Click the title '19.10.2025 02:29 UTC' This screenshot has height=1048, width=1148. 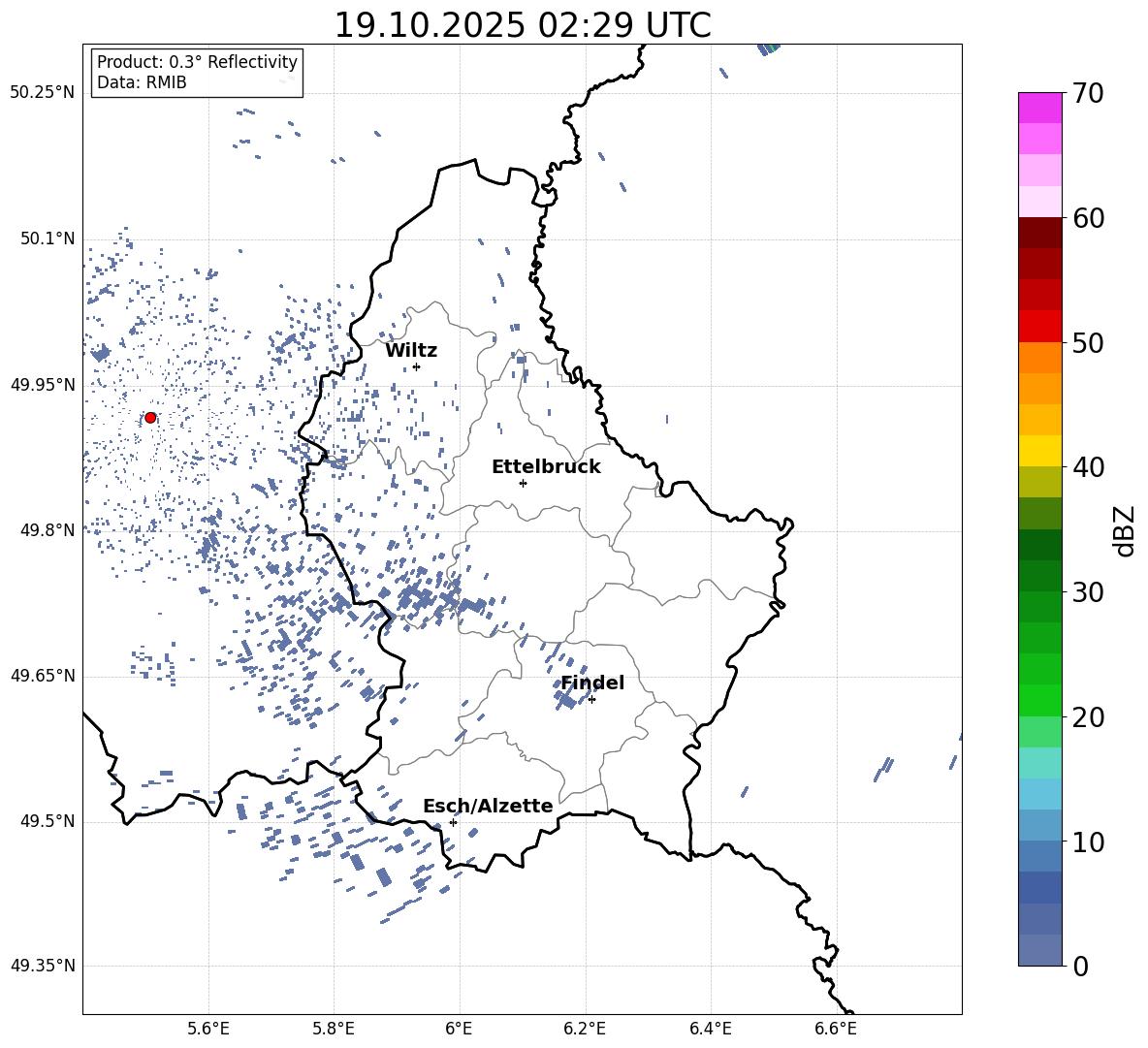click(x=523, y=25)
